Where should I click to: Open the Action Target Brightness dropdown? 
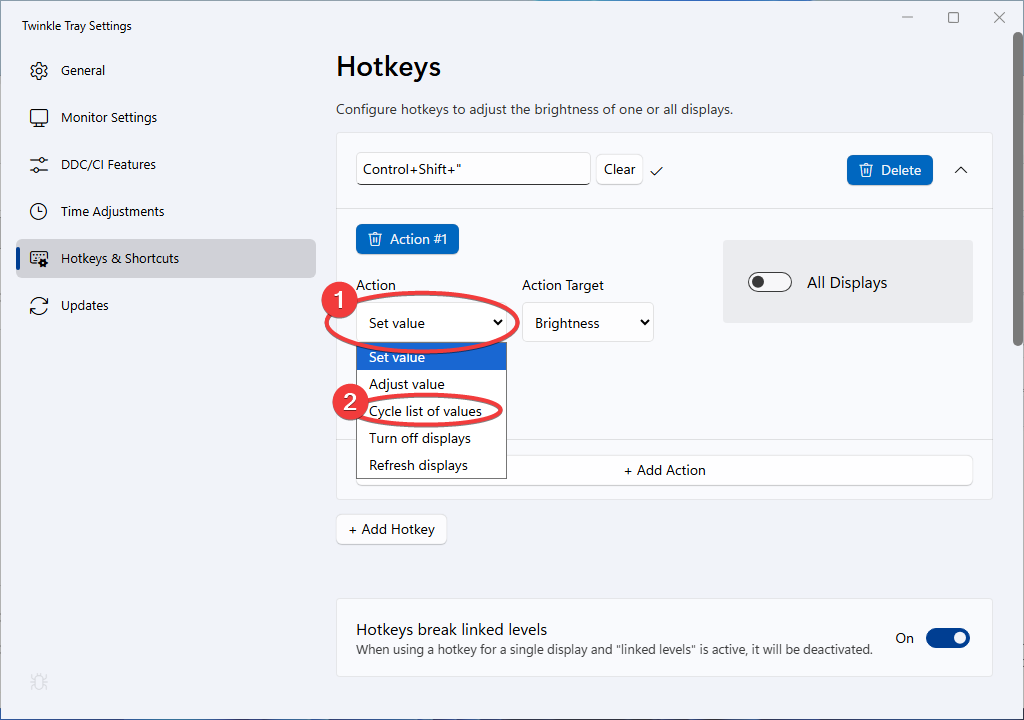[x=588, y=323]
